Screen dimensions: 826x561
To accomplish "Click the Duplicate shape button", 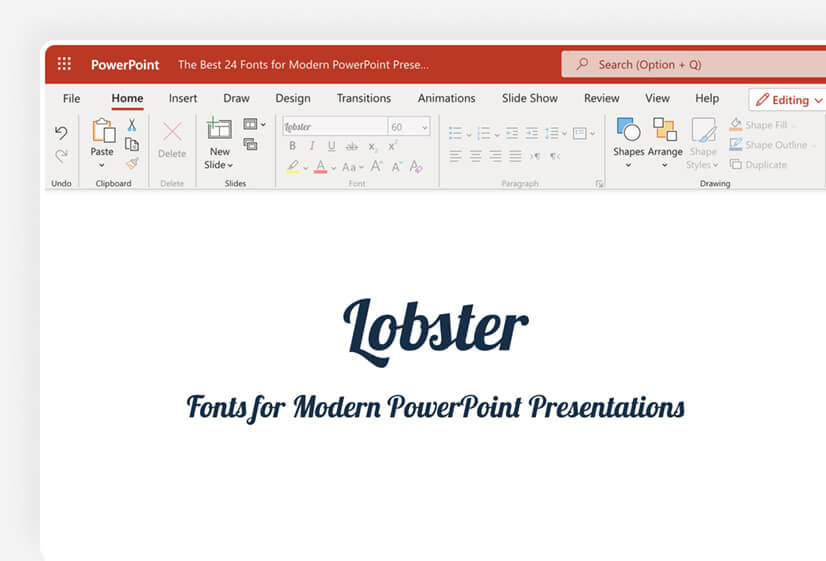I will coord(758,164).
